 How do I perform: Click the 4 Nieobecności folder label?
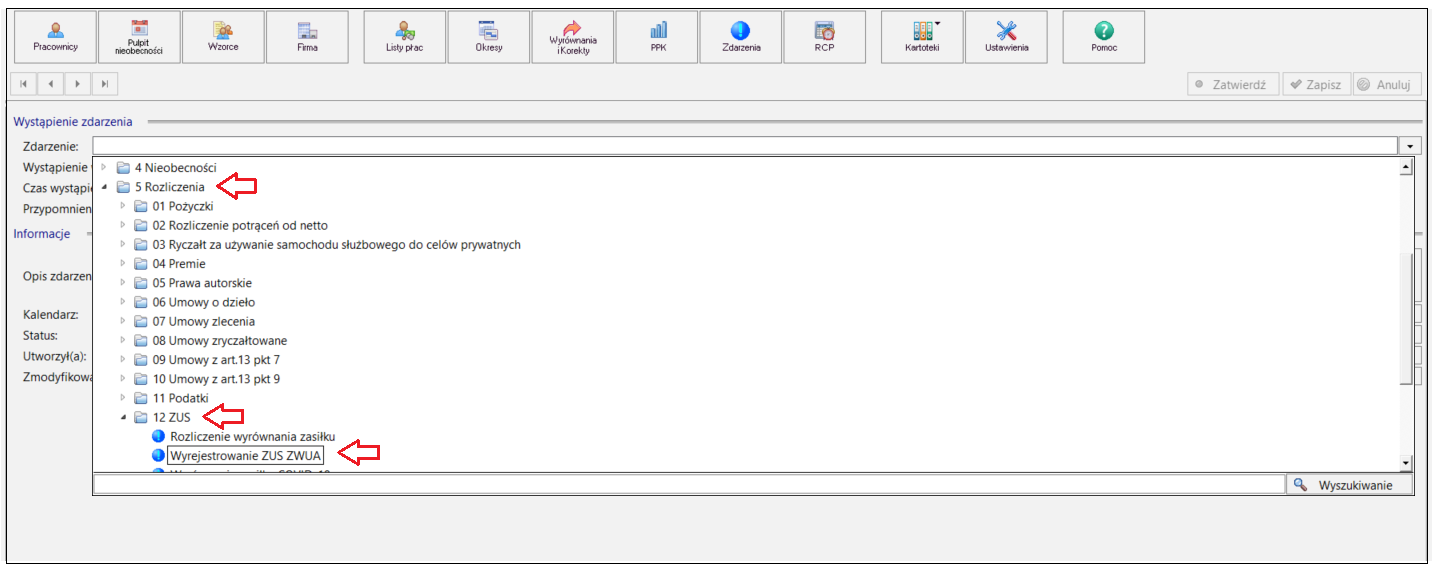pos(175,168)
